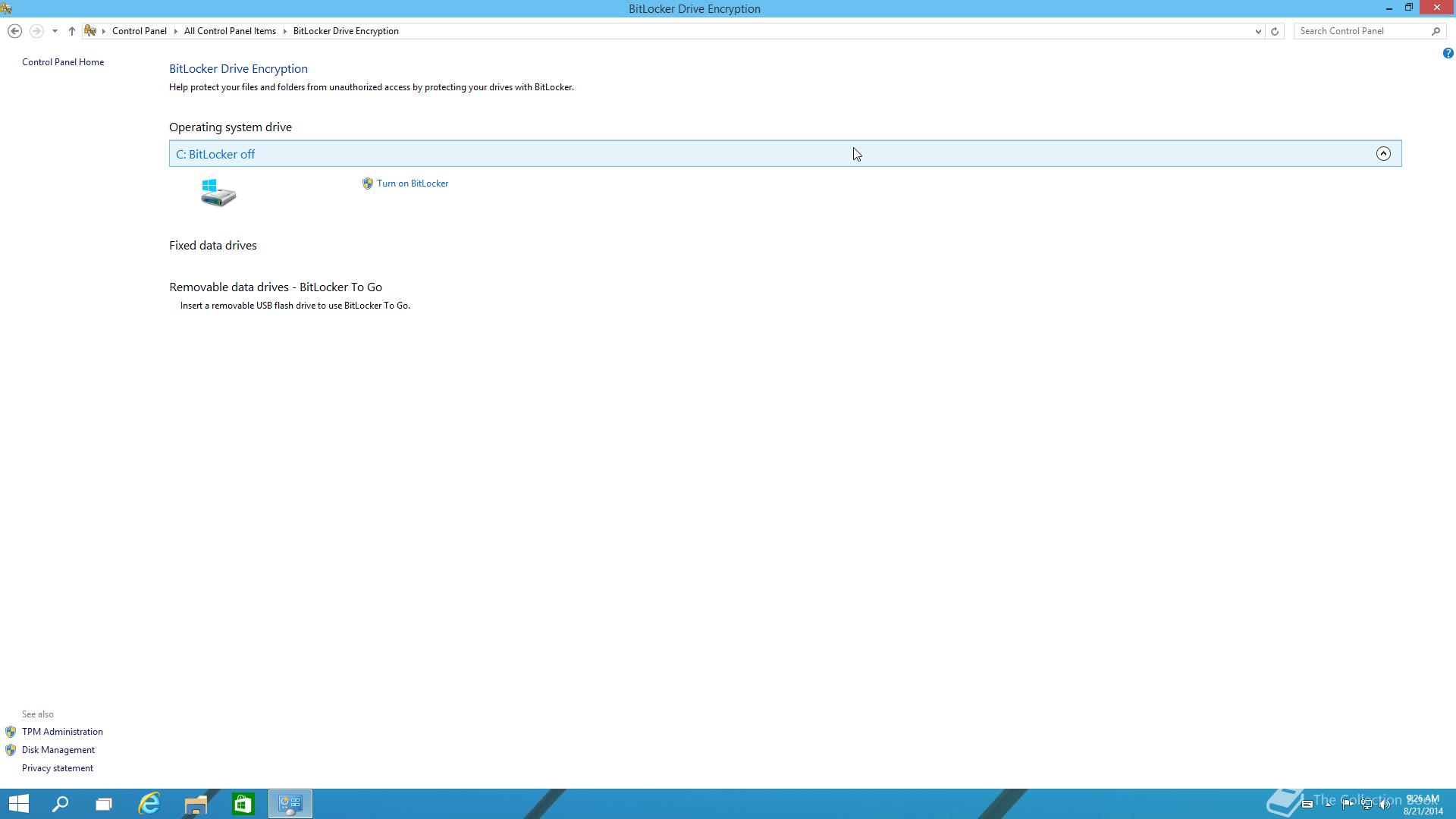Click the C: BitLocker off header
The image size is (1456, 819).
coord(785,154)
